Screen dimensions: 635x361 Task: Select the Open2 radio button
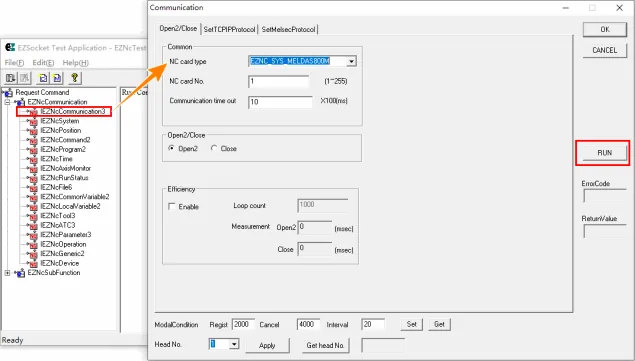(171, 148)
